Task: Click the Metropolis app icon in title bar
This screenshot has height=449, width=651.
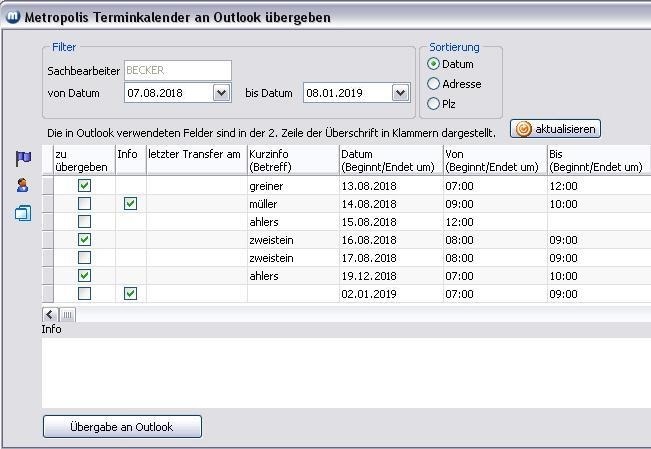Action: (12, 17)
